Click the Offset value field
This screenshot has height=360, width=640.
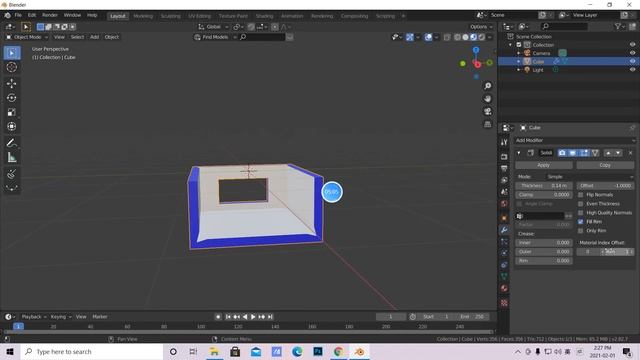[x=605, y=186]
